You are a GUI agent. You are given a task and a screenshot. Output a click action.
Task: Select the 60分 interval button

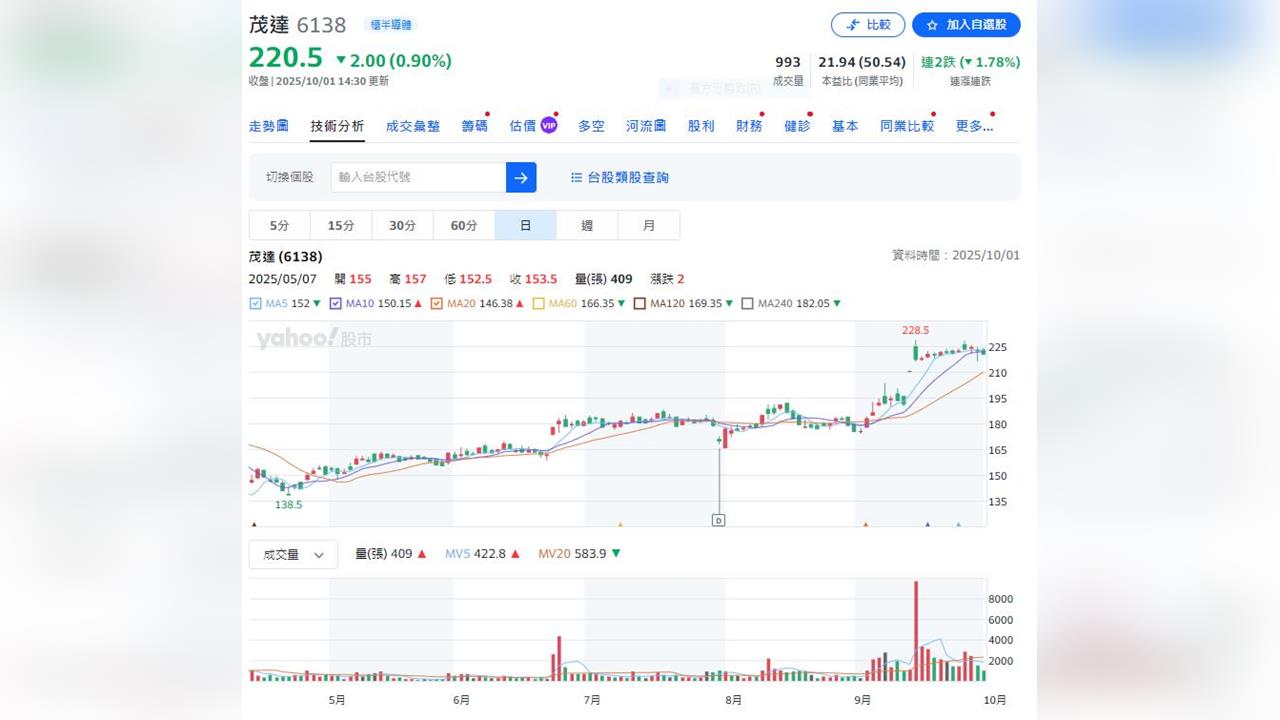pyautogui.click(x=464, y=225)
